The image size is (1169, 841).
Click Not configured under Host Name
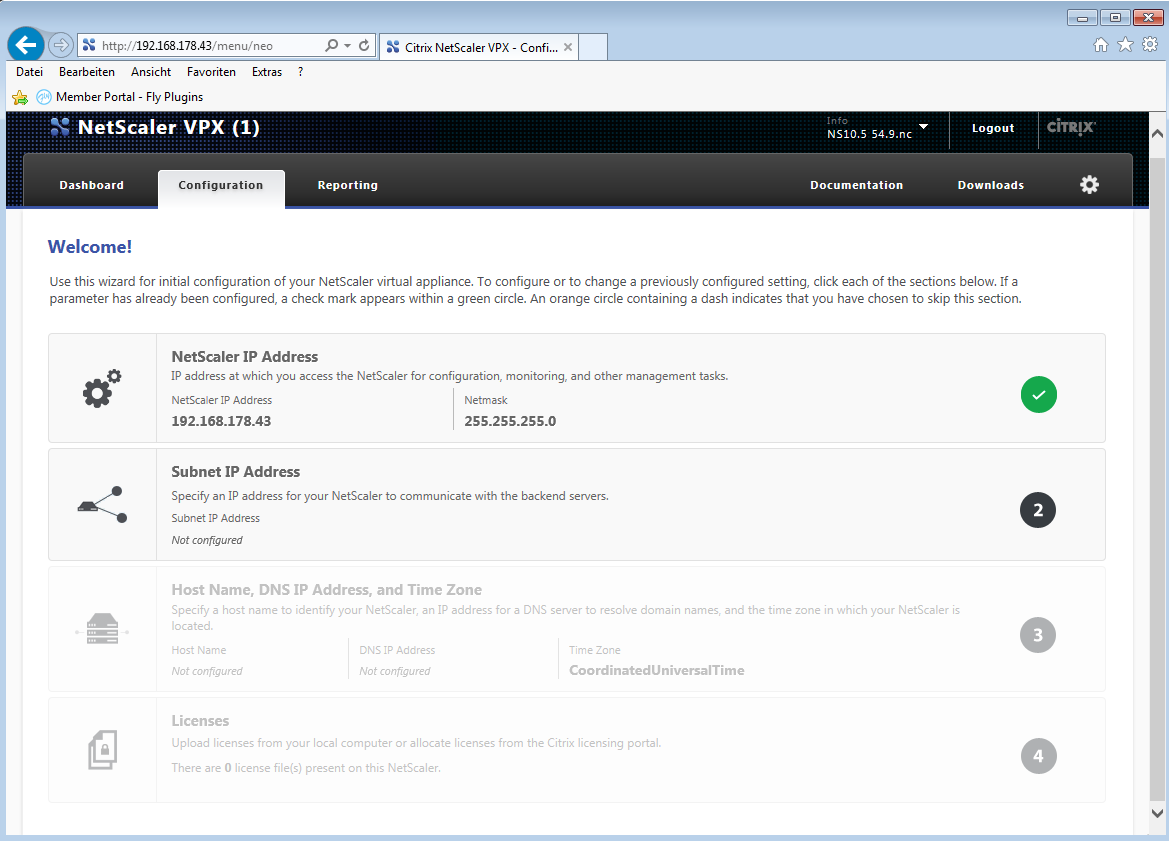207,671
